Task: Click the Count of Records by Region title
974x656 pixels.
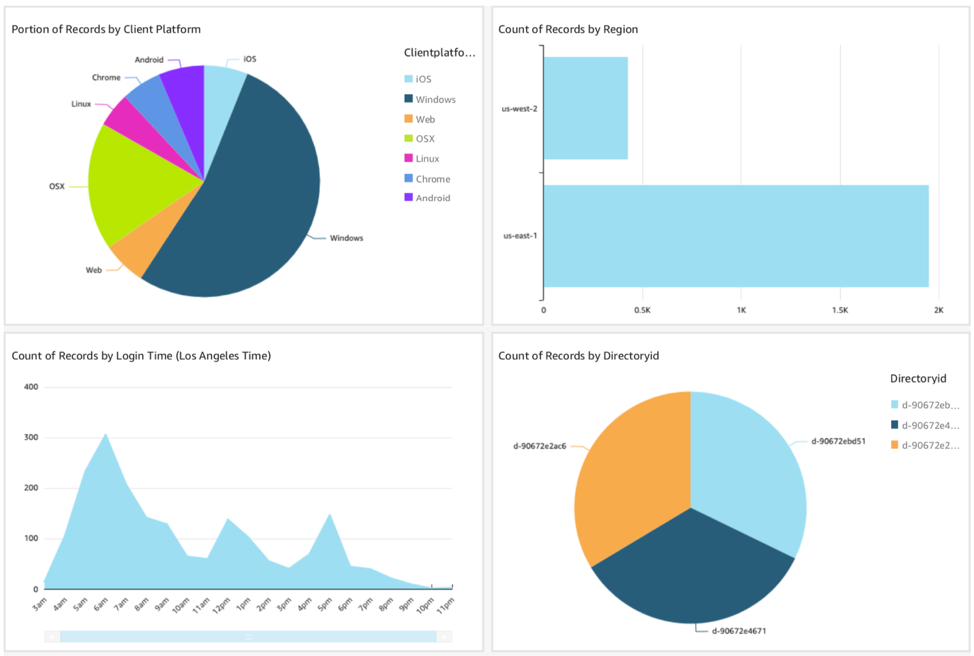Action: click(x=568, y=29)
